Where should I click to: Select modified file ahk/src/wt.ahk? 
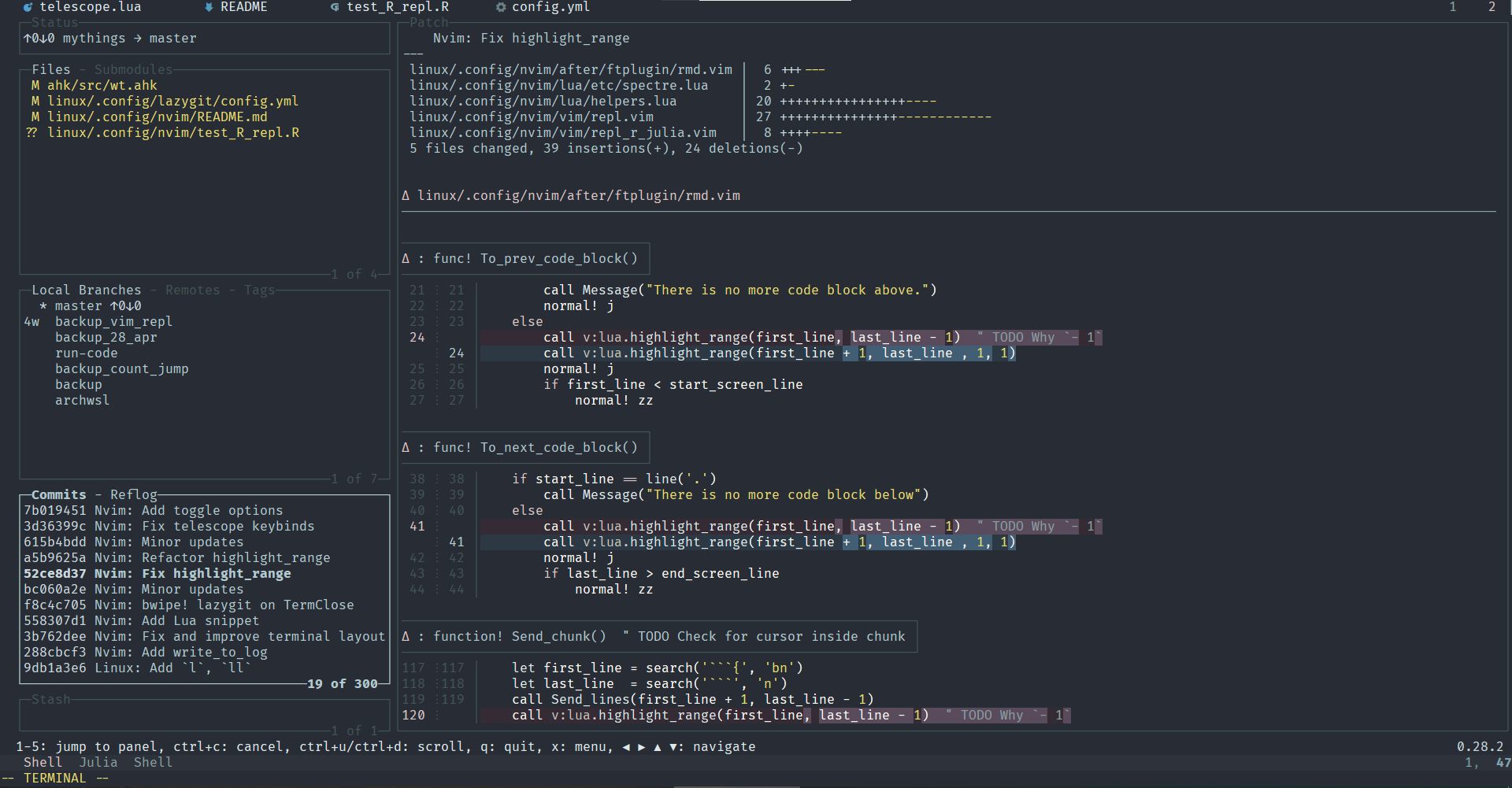pyautogui.click(x=205, y=85)
